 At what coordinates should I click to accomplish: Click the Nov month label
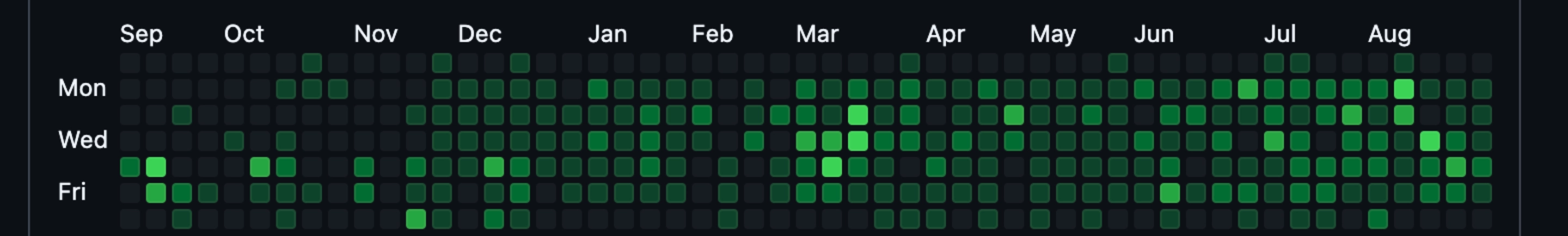[376, 34]
